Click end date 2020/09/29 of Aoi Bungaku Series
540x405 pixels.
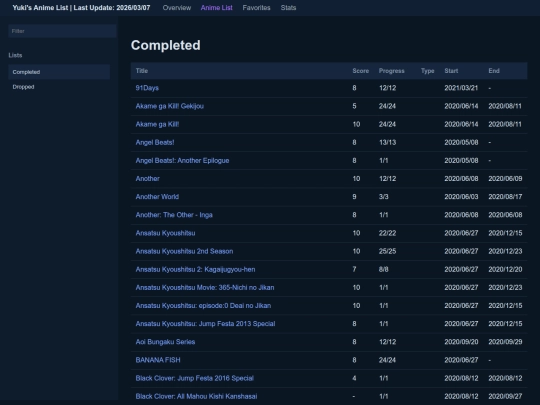[505, 342]
